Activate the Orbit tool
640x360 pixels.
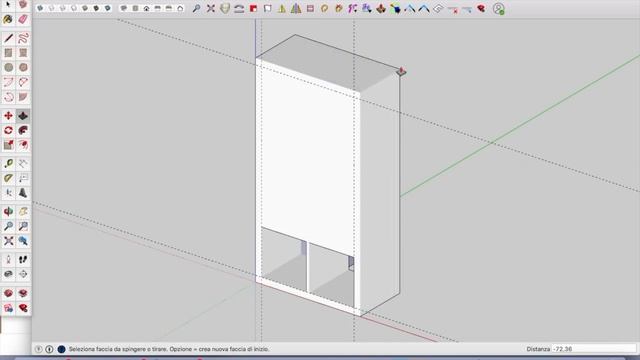coord(8,212)
